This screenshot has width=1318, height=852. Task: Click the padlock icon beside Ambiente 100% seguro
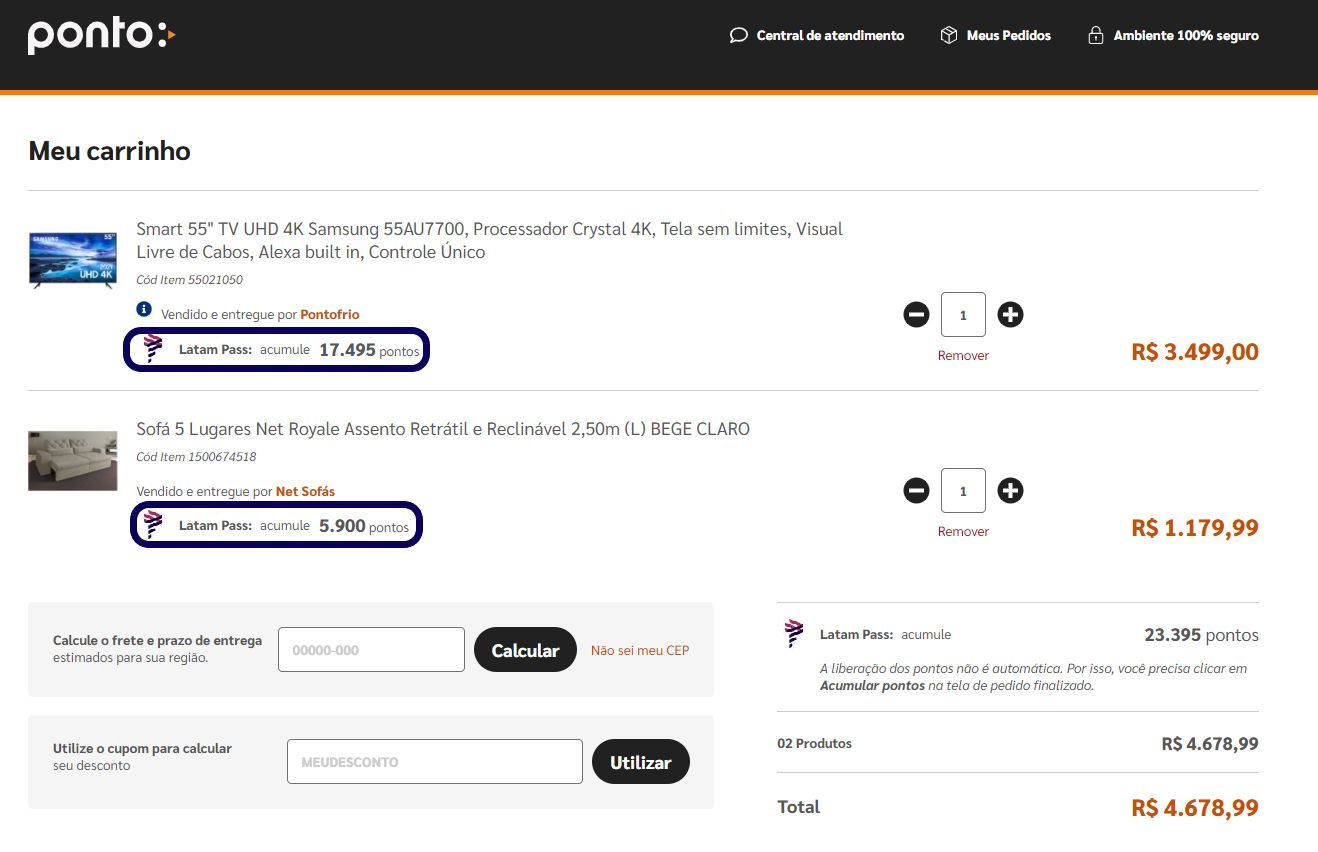tap(1096, 36)
